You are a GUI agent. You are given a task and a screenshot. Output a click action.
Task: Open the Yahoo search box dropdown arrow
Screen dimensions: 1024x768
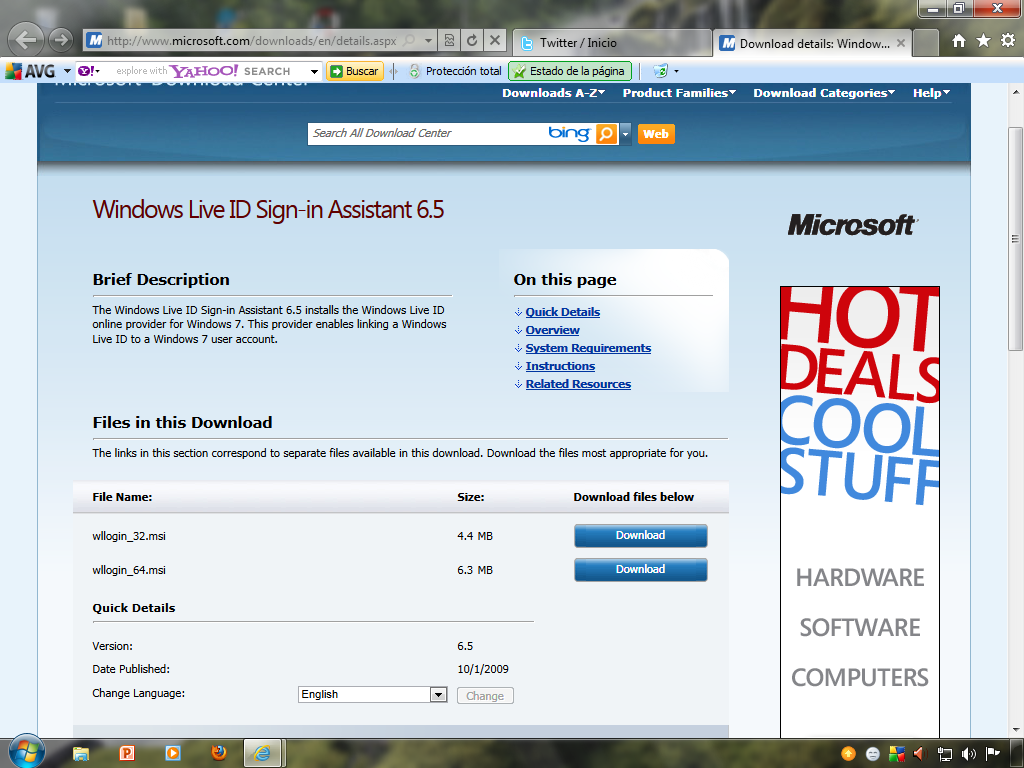(315, 72)
